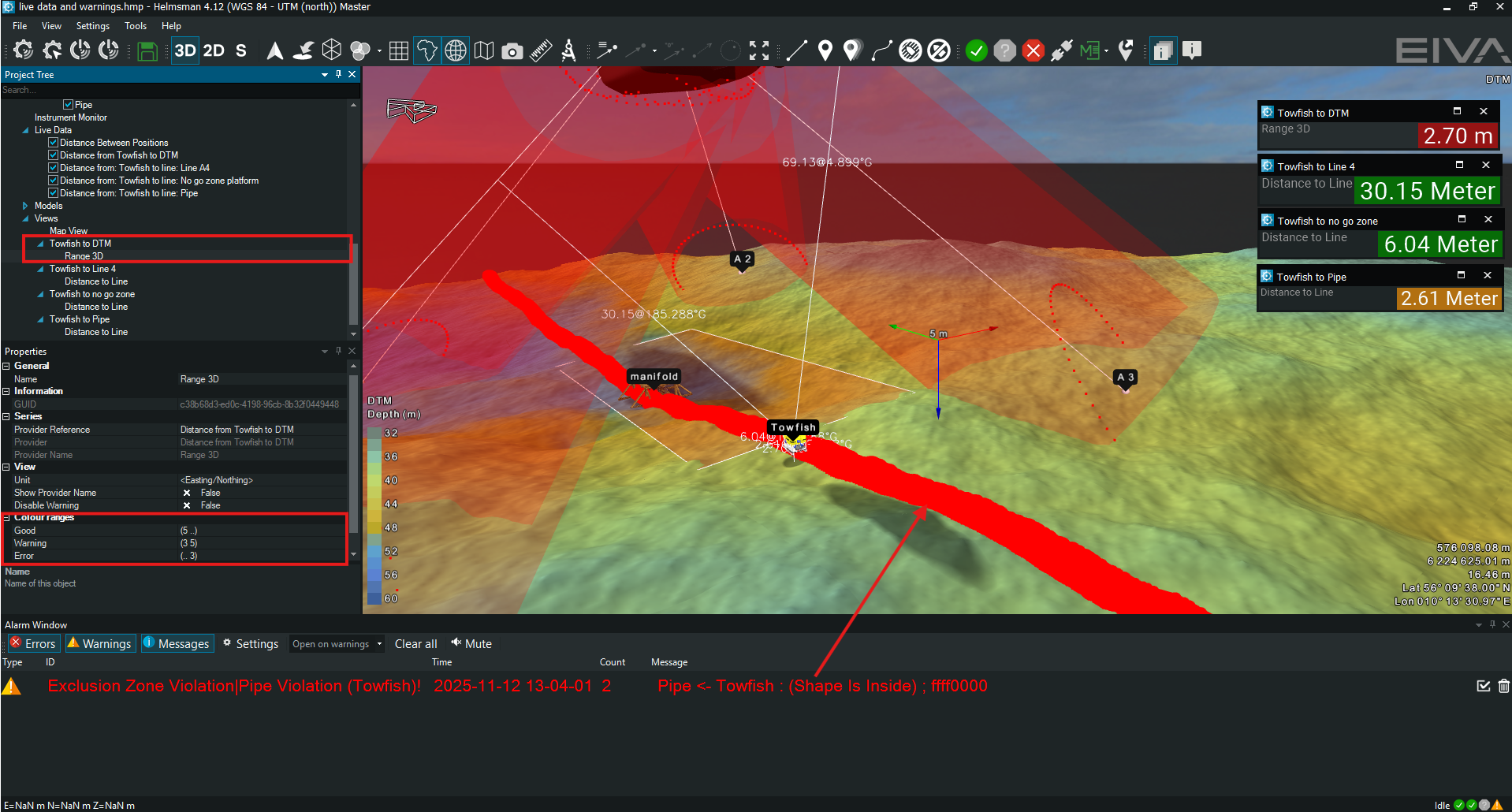Screen dimensions: 1512x812
Task: Toggle the stacked info windows icon
Action: point(1163,51)
